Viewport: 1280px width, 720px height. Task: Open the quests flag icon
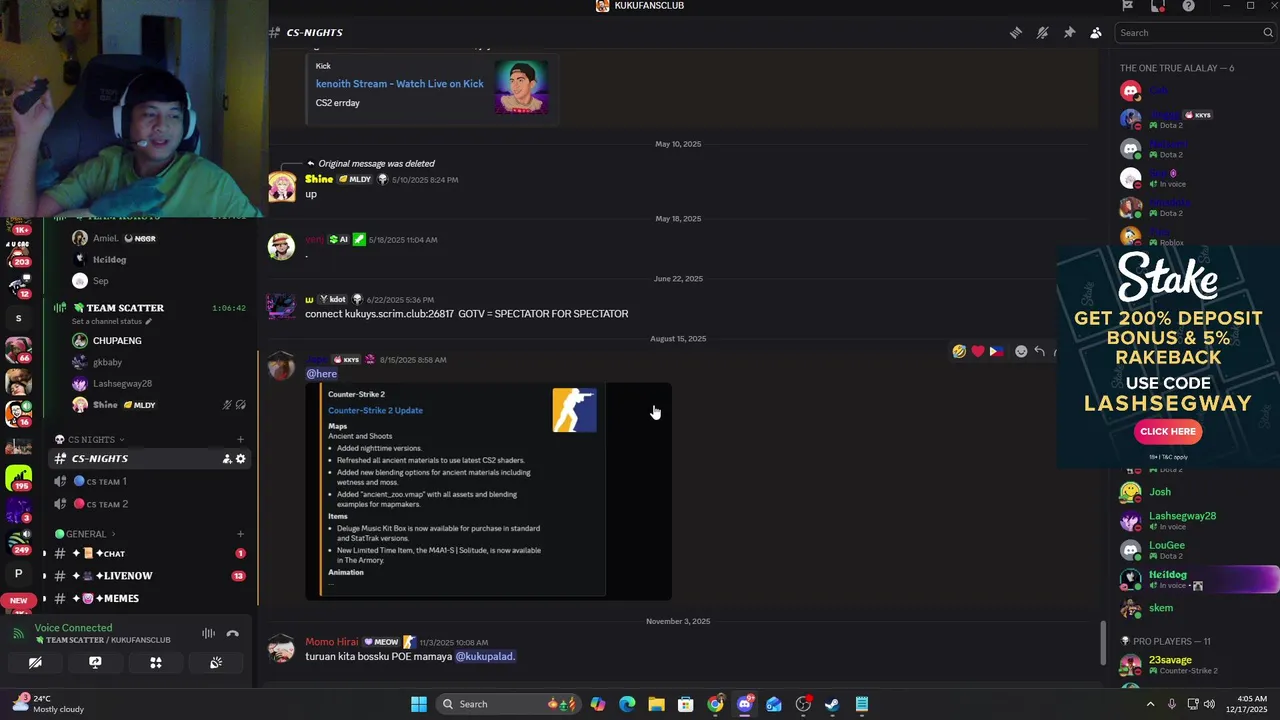pyautogui.click(x=1127, y=6)
